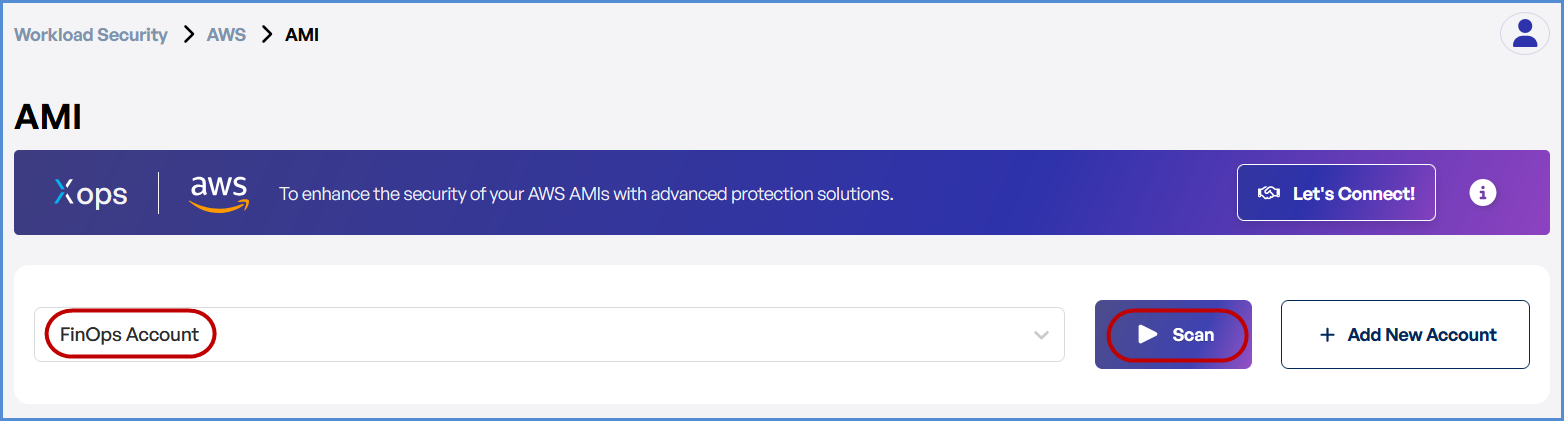Image resolution: width=1564 pixels, height=421 pixels.
Task: Click the chevron between AWS and AMI
Action: click(x=266, y=35)
